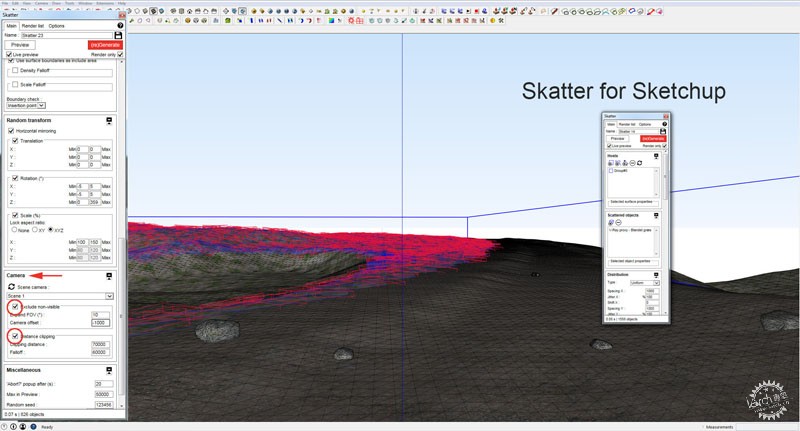The image size is (800, 431).
Task: Switch to Main tab in large panel
Action: point(11,26)
